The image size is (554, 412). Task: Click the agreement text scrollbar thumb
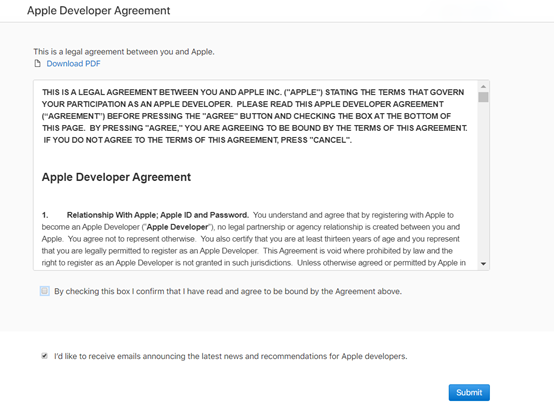click(x=483, y=97)
